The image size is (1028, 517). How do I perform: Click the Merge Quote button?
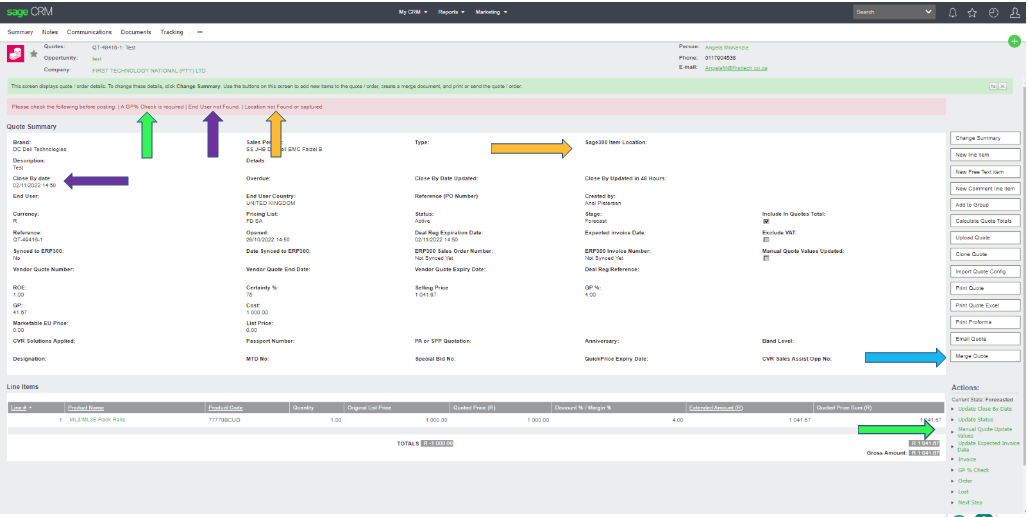[x=985, y=356]
